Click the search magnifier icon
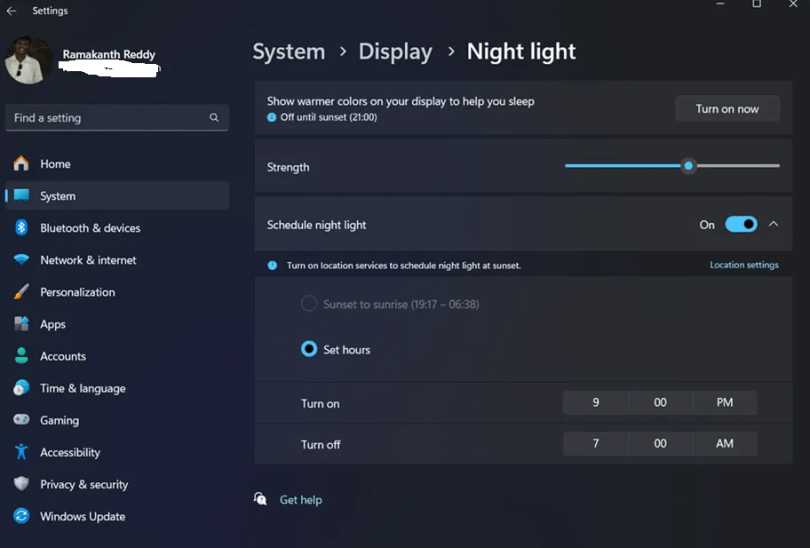This screenshot has width=810, height=548. pyautogui.click(x=214, y=118)
